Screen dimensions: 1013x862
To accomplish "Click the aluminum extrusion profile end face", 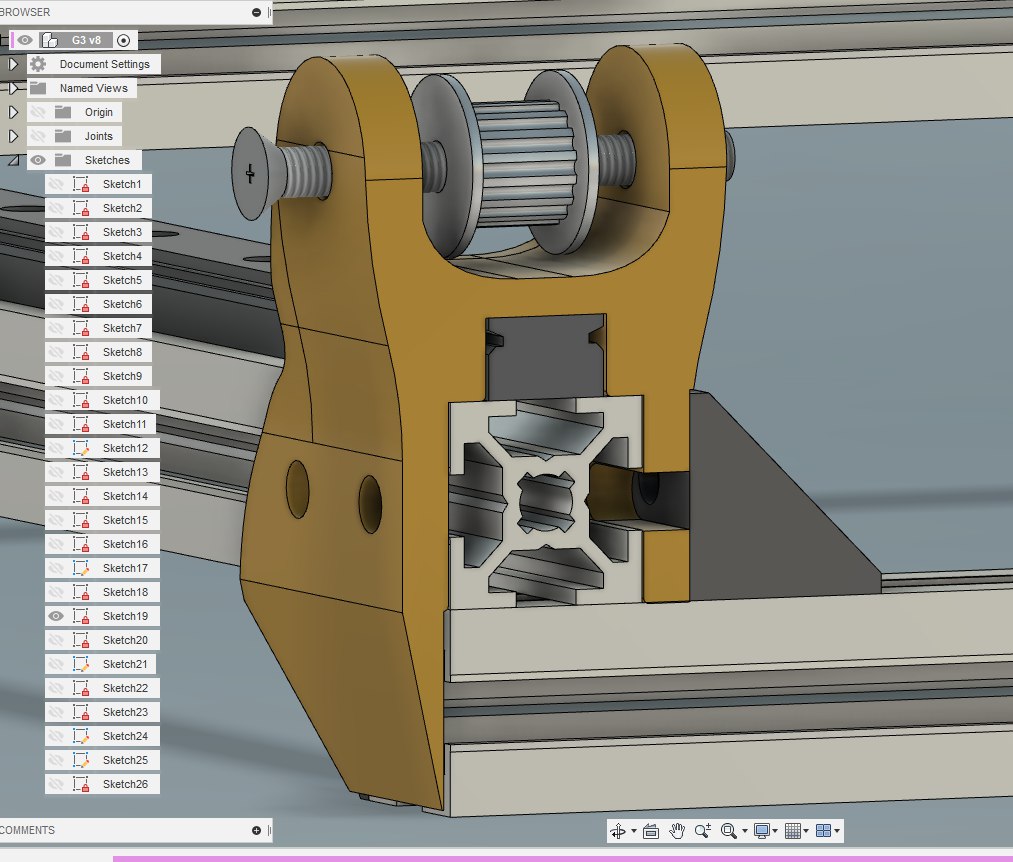I will tap(545, 502).
